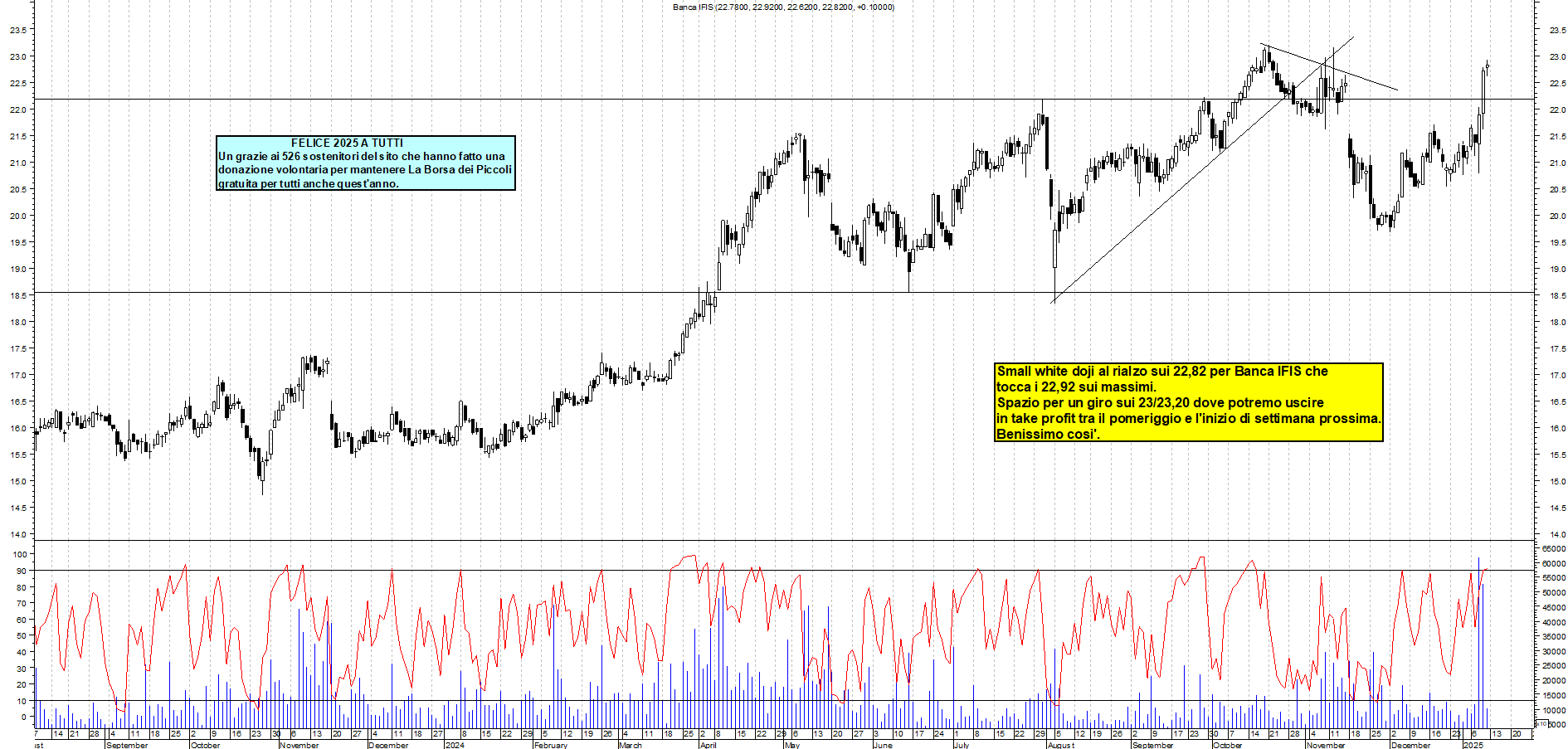This screenshot has width=1568, height=749.
Task: Click the 40000 volume scale value
Action: (1554, 622)
